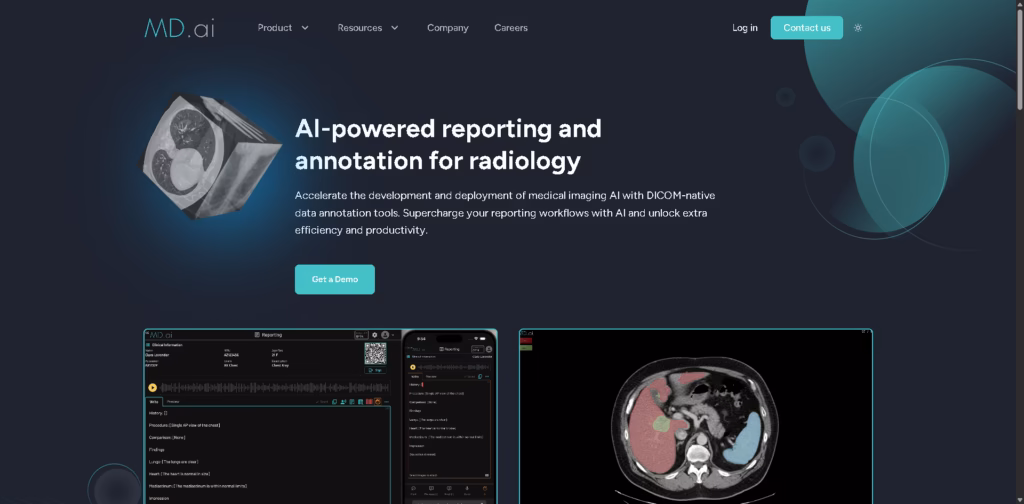
Task: Toggle the light/dark theme sun icon
Action: pyautogui.click(x=858, y=28)
